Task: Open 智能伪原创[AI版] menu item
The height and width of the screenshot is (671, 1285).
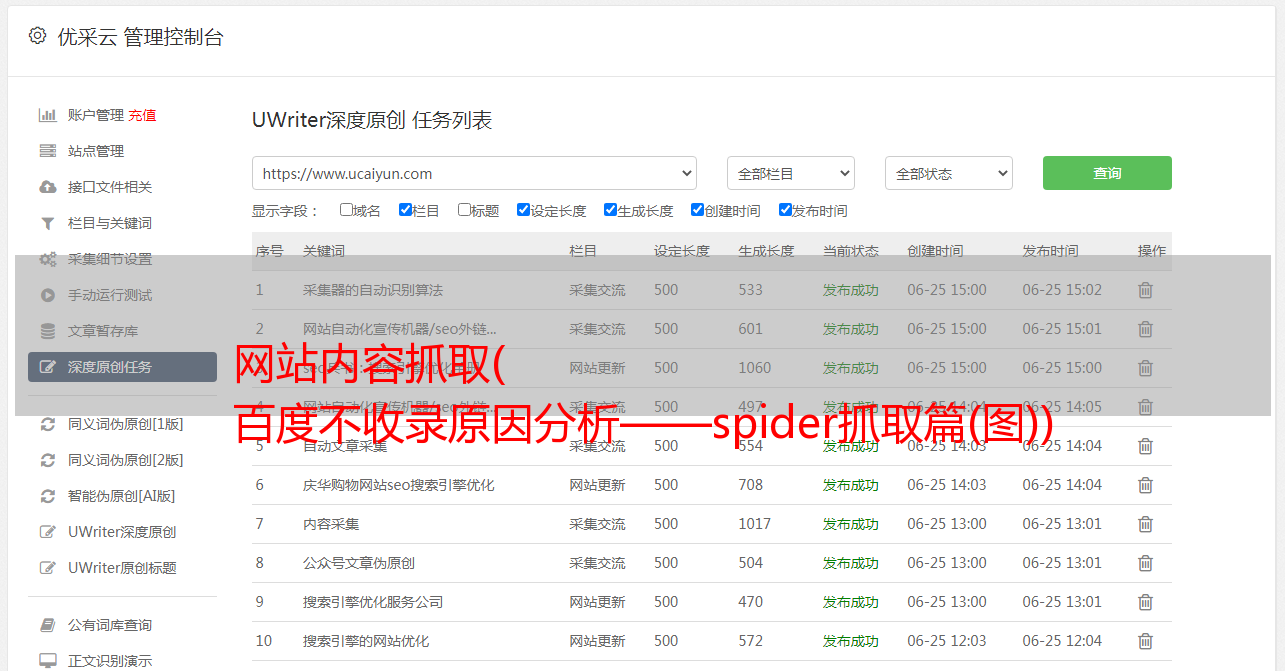Action: click(121, 496)
